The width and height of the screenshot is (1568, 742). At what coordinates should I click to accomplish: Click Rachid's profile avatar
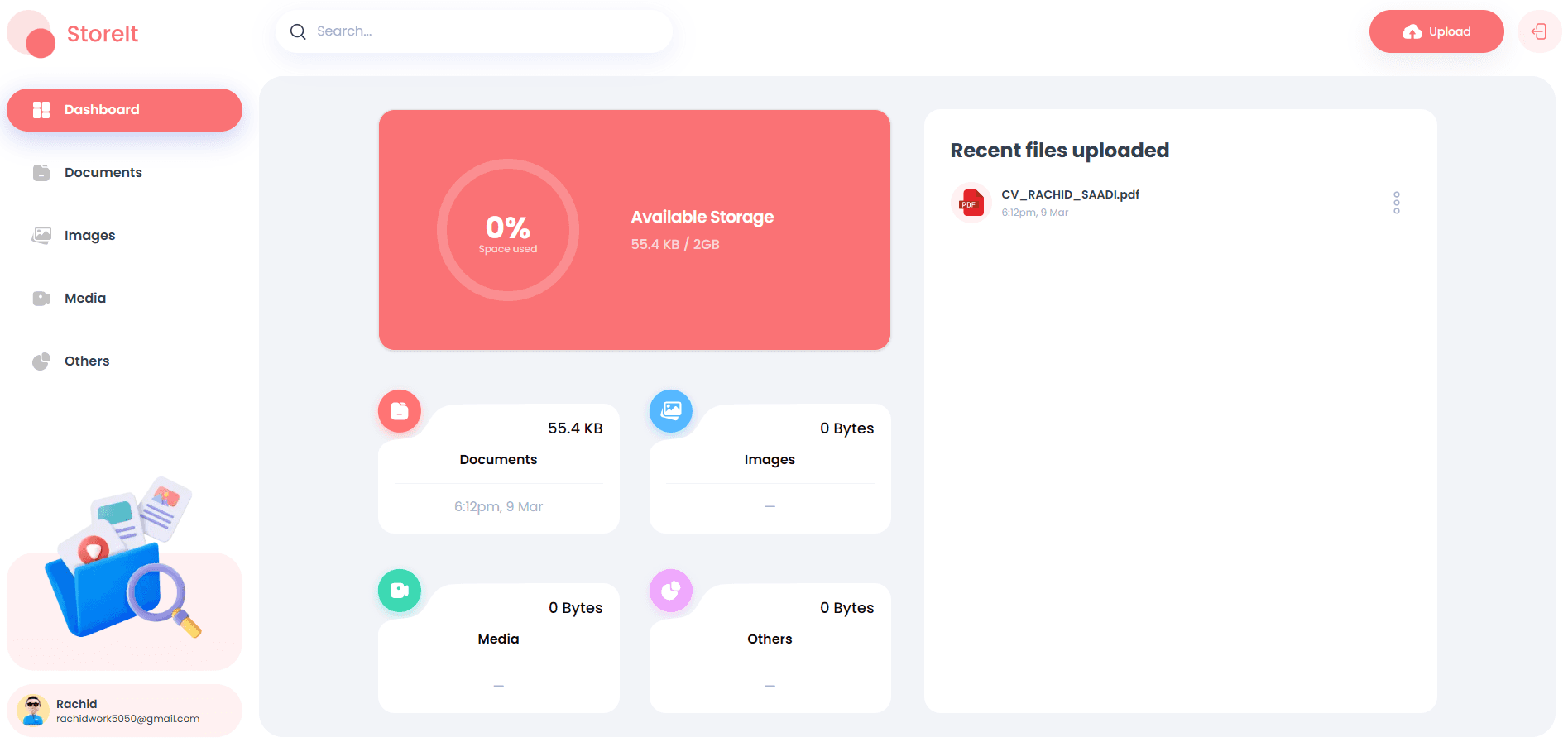coord(33,711)
